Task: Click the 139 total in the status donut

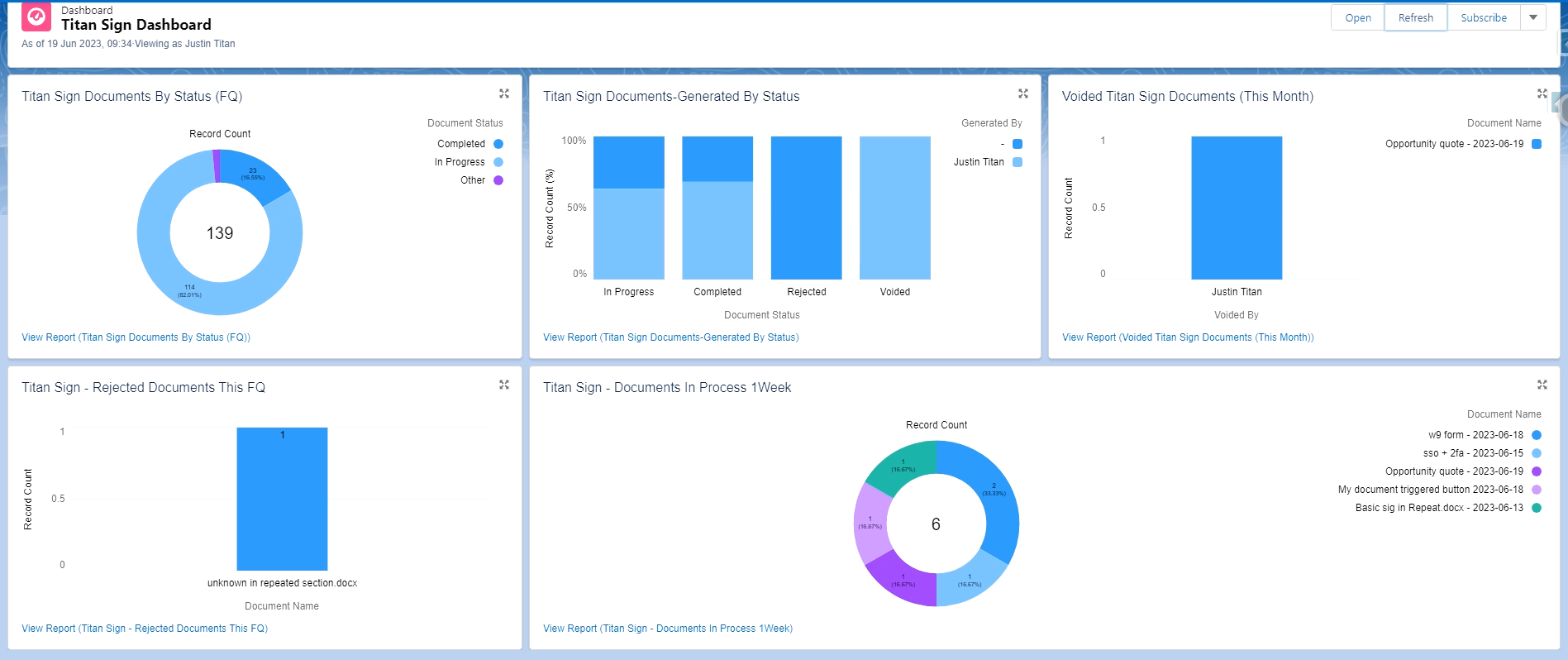Action: coord(220,233)
